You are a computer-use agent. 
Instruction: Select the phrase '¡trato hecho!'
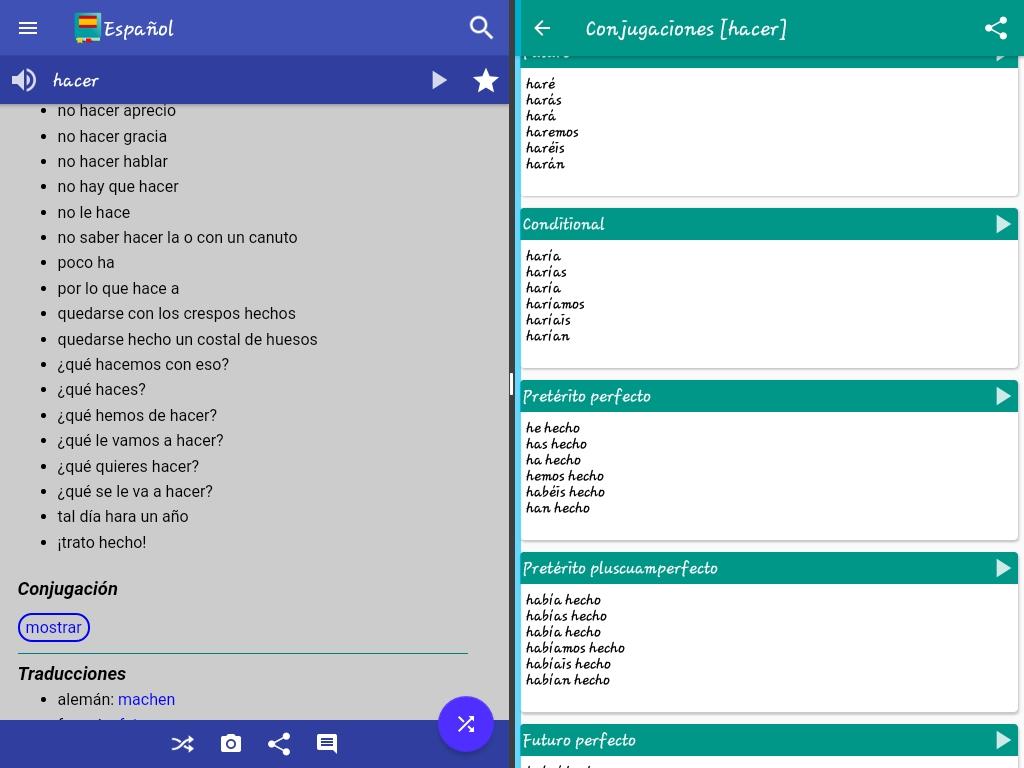click(x=101, y=542)
